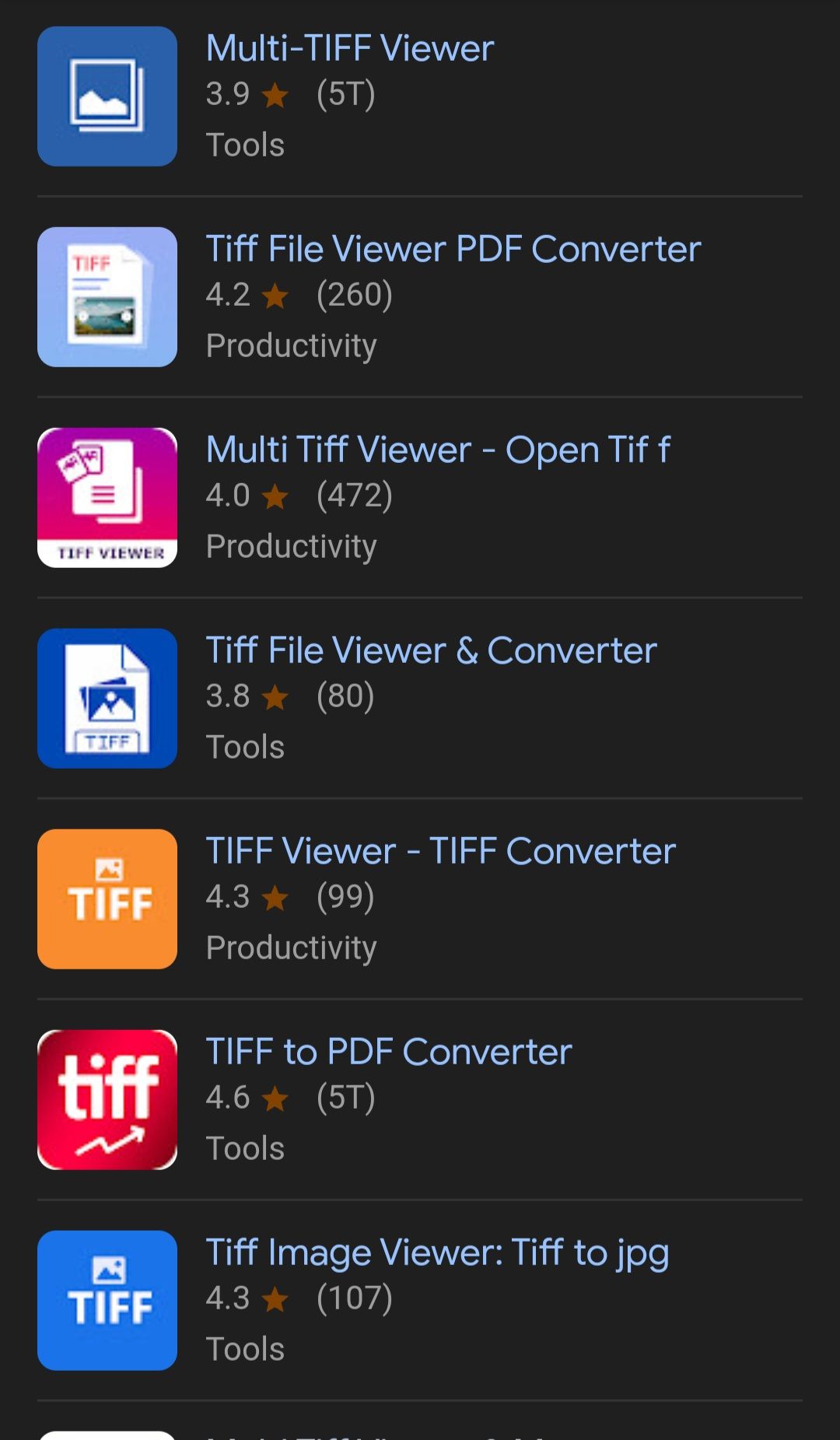Open the Tiff File Viewer & Converter title
This screenshot has height=1440, width=840.
click(x=432, y=650)
